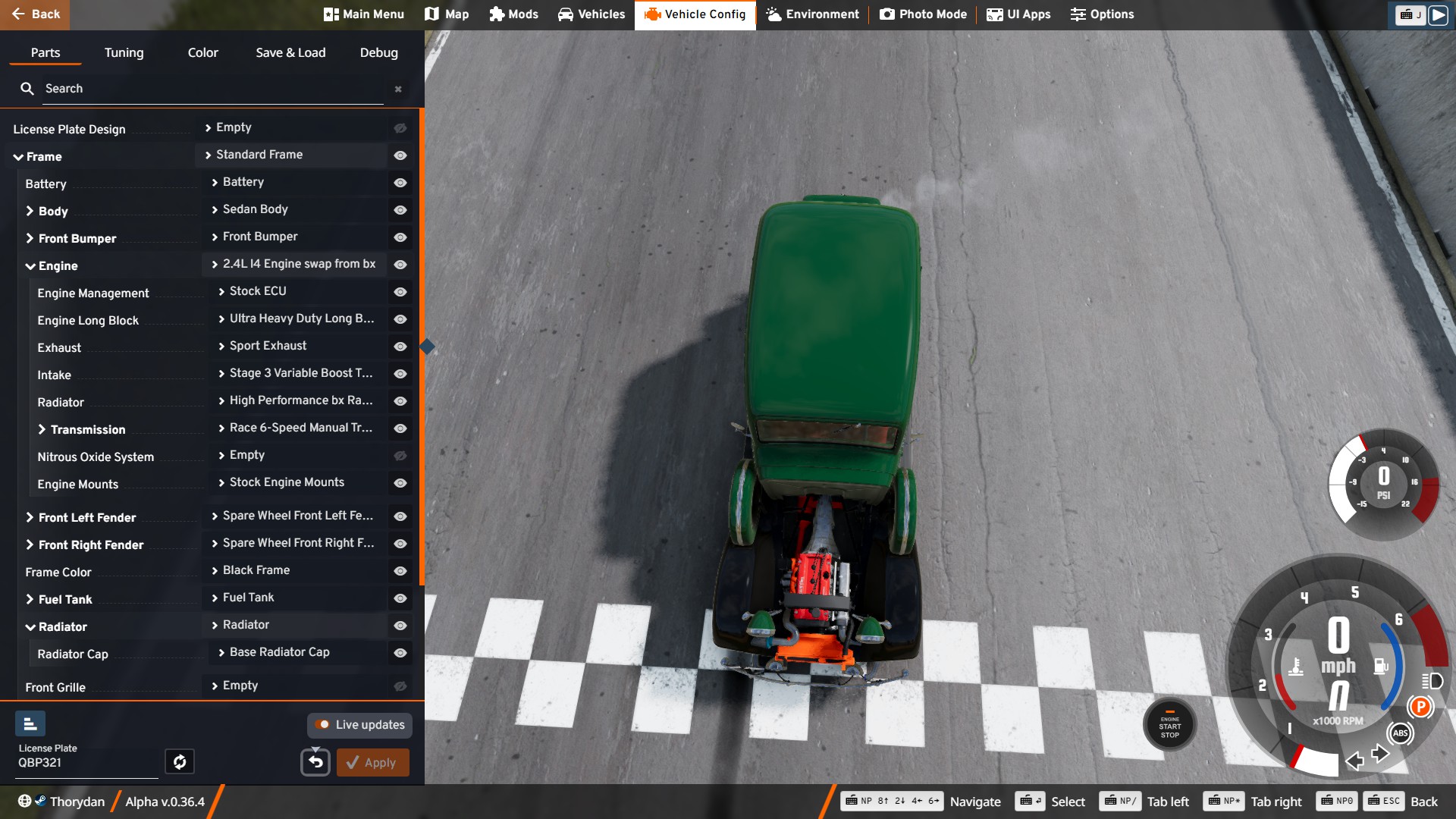Toggle visibility of Base Radiator Cap

(x=400, y=652)
